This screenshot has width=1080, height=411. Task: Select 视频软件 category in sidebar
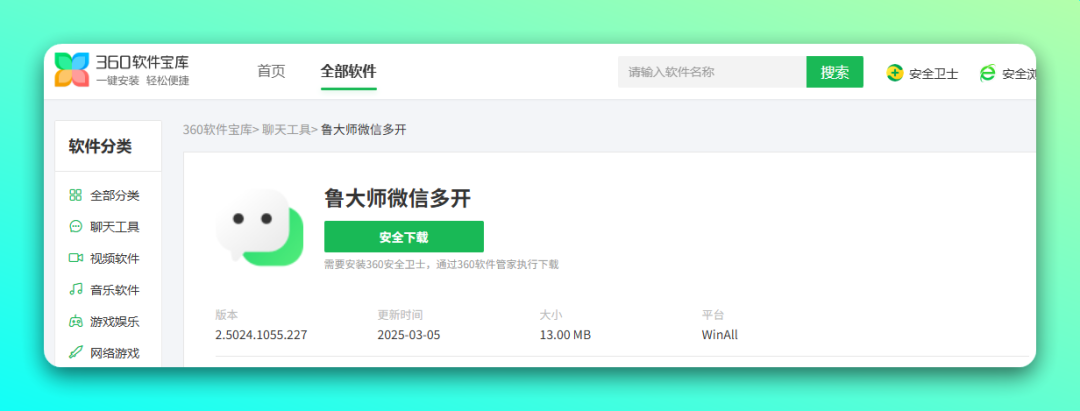pos(114,259)
